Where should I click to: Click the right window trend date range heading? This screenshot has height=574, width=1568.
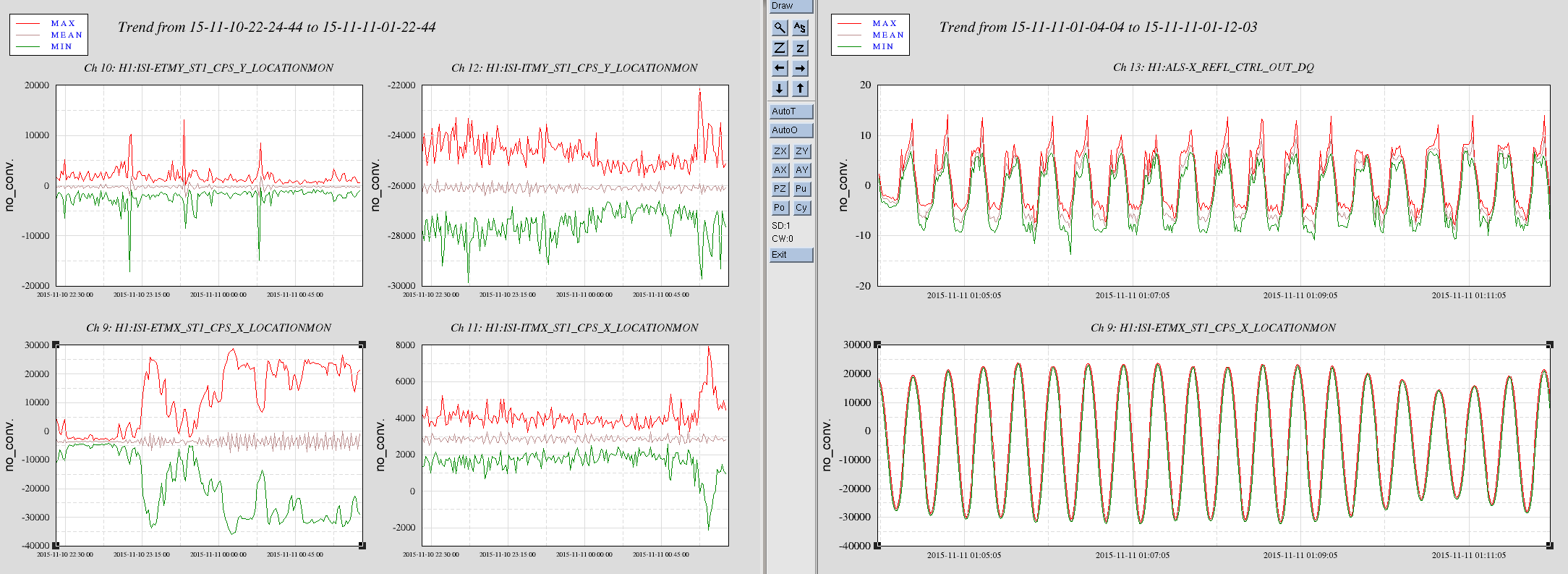pos(1098,28)
